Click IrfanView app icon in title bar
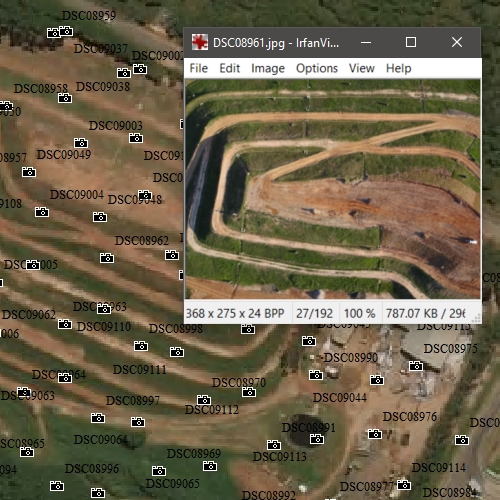Image resolution: width=500 pixels, height=500 pixels. click(x=200, y=42)
